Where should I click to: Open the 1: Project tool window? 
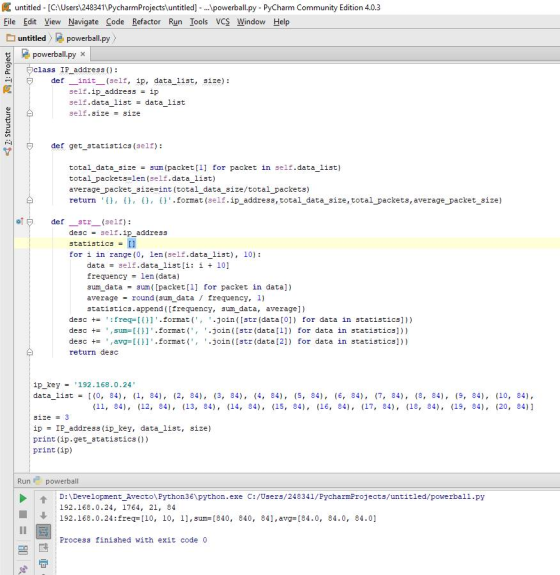click(x=7, y=72)
